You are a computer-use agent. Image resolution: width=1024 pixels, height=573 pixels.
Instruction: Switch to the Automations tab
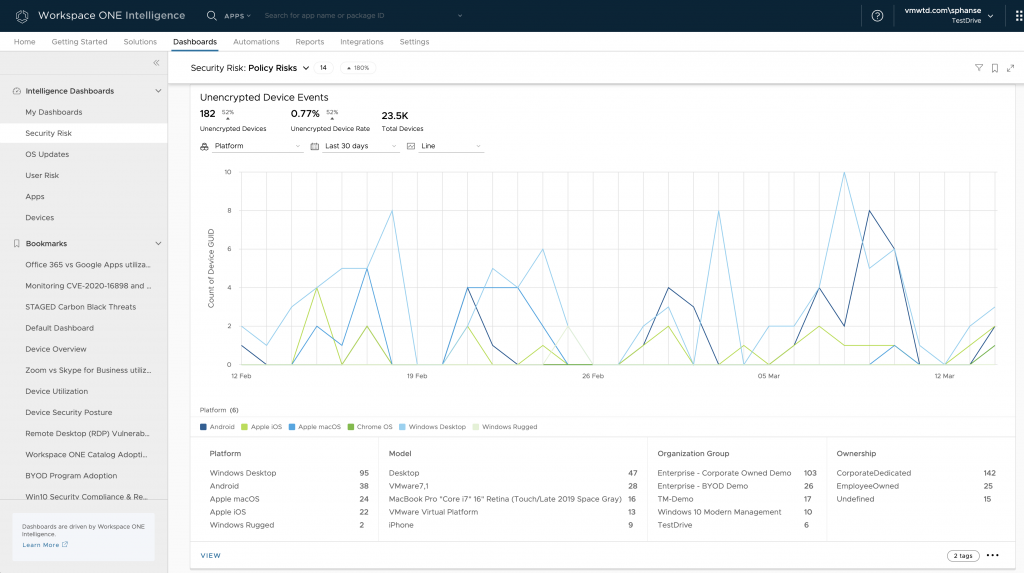[x=256, y=42]
